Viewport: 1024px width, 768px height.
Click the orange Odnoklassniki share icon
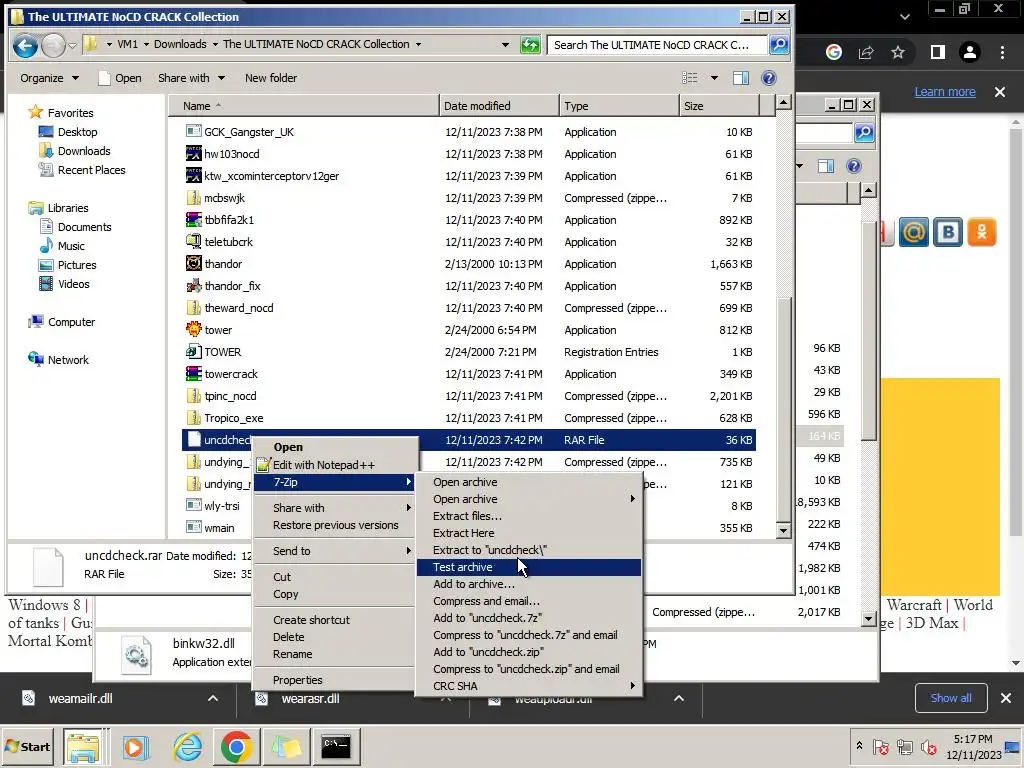pos(982,232)
